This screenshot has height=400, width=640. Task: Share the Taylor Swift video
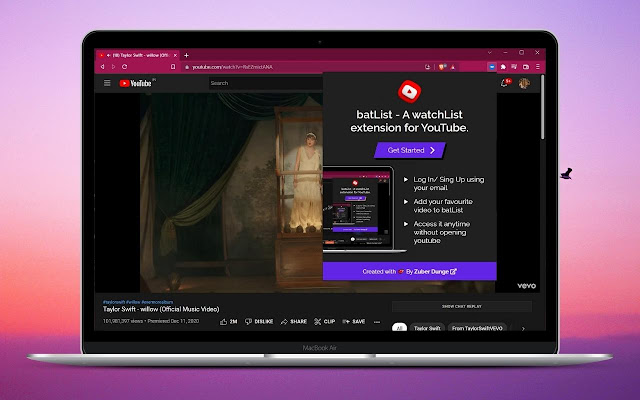295,322
